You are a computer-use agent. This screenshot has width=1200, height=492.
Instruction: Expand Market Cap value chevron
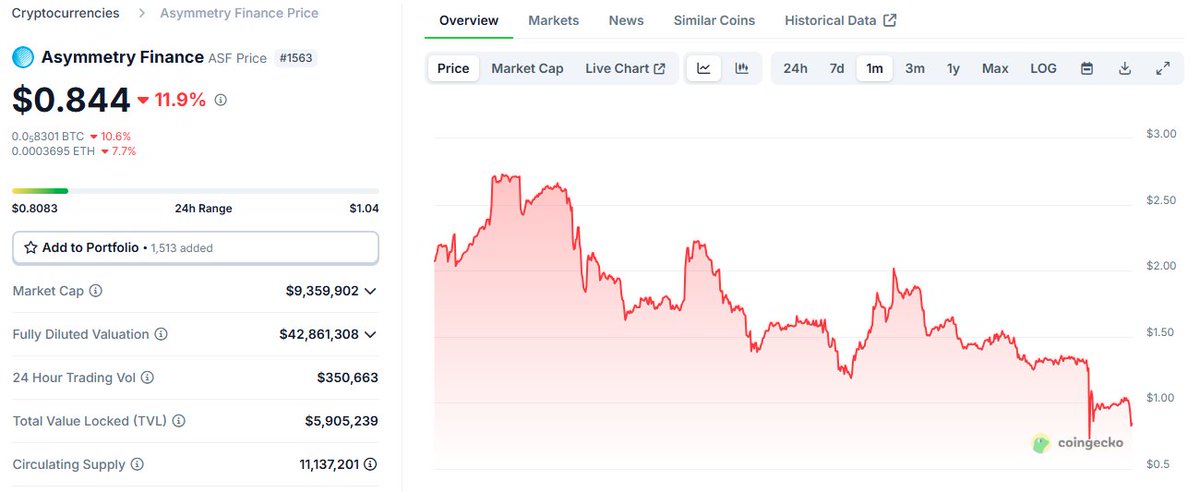point(371,291)
